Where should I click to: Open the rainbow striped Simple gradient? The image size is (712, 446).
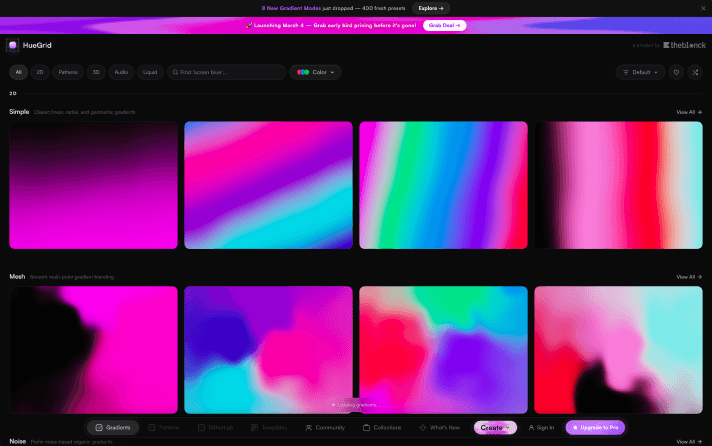(x=443, y=185)
